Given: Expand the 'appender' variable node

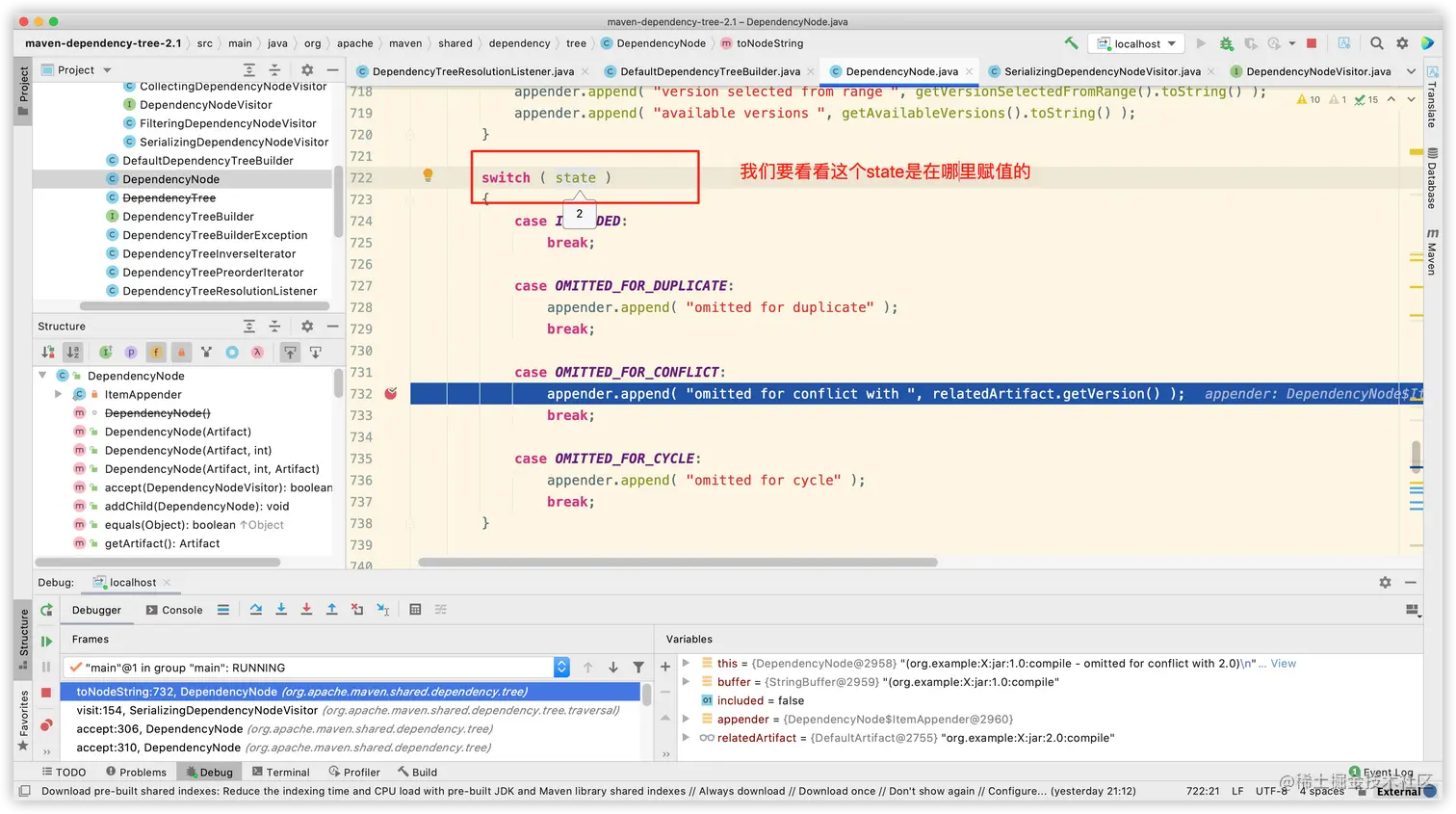Looking at the screenshot, I should tap(686, 719).
